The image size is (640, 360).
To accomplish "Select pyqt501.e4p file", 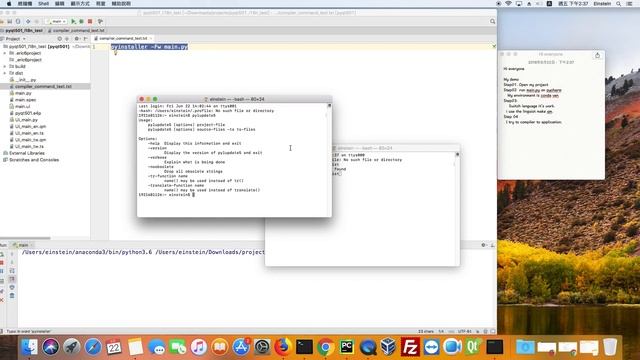I will (25, 113).
